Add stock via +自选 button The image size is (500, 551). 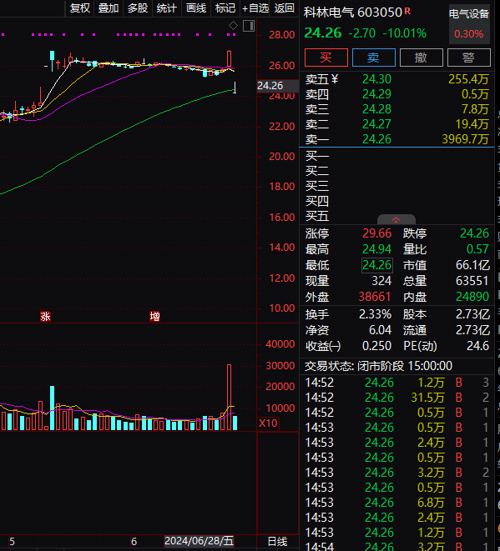(255, 8)
